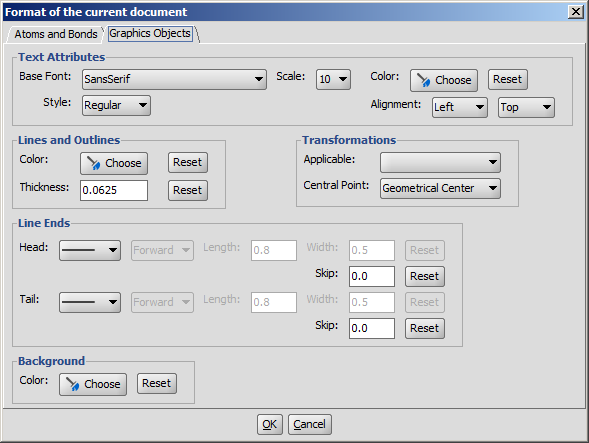
Task: Open the Tail line end style dropdown
Action: click(90, 302)
